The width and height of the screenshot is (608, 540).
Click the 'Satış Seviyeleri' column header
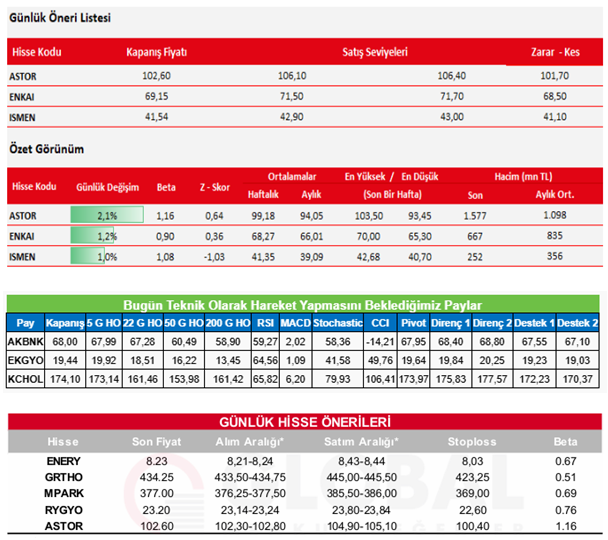[x=375, y=52]
